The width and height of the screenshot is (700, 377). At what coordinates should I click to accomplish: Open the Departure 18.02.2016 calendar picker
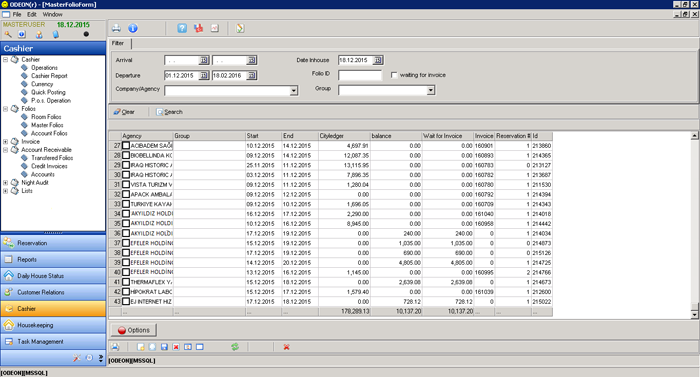pyautogui.click(x=252, y=75)
